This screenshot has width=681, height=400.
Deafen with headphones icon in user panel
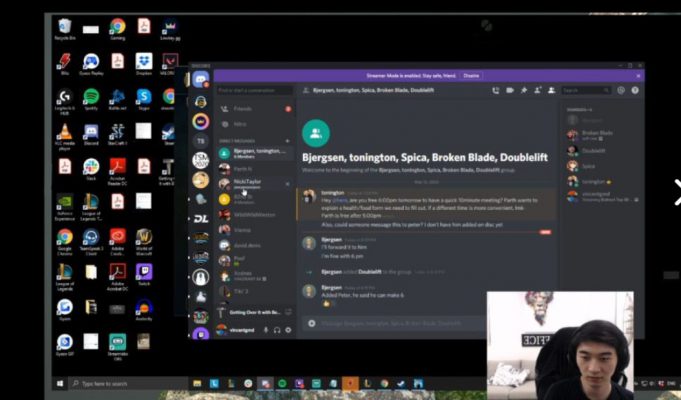click(x=277, y=330)
